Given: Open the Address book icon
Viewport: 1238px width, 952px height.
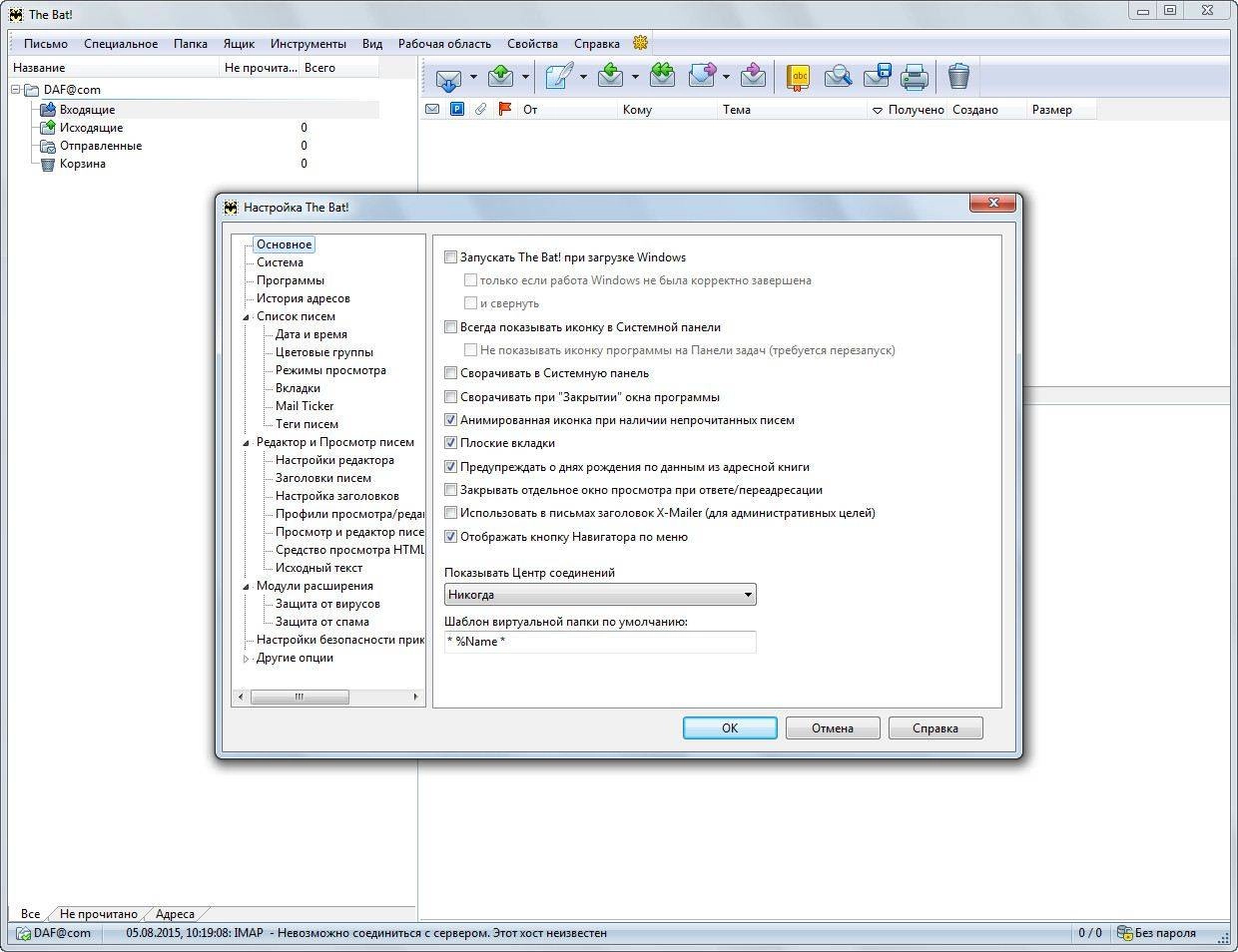Looking at the screenshot, I should (x=798, y=77).
